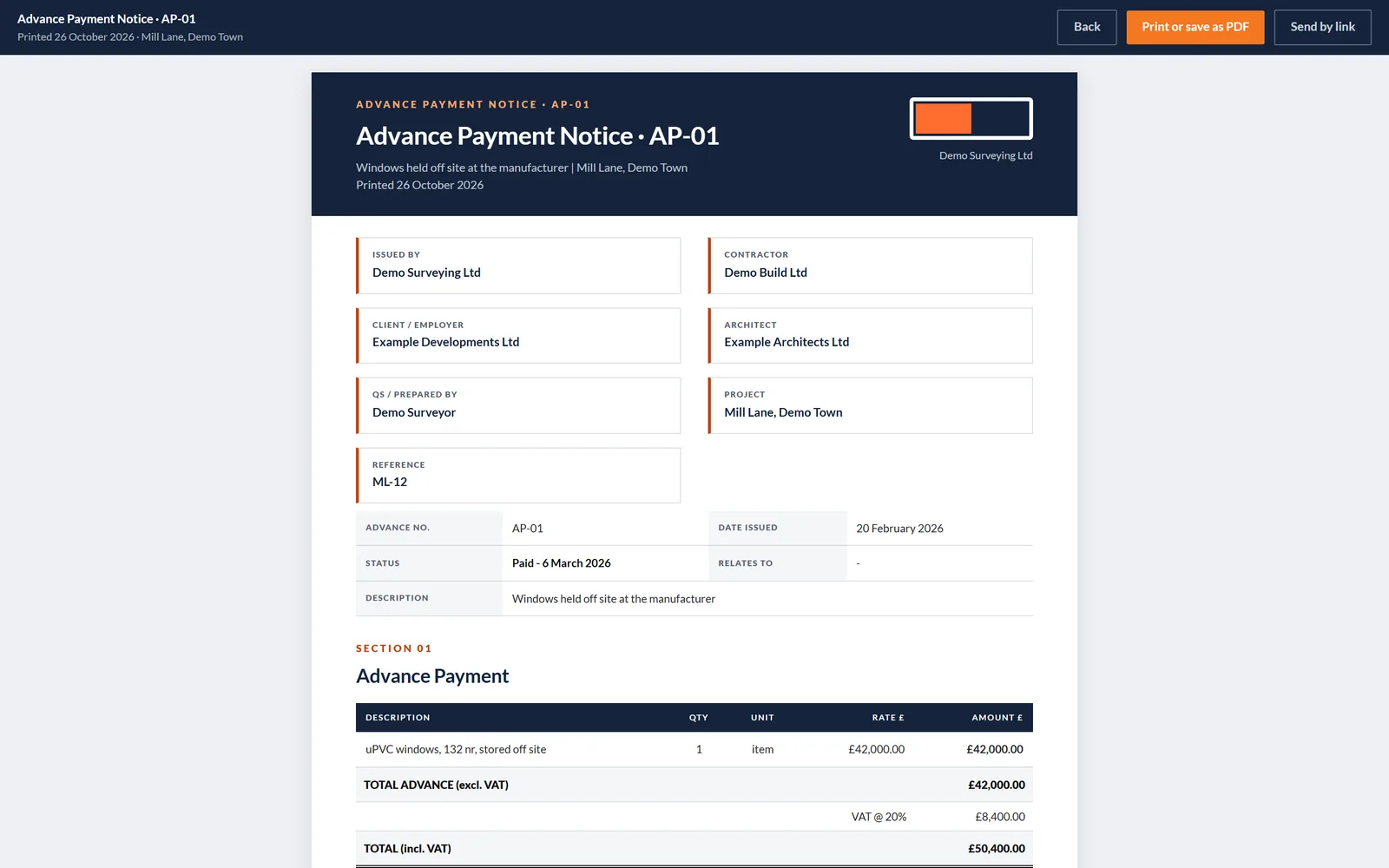Screen dimensions: 1389x868
Task: Select the total incl. VAT "£50,400.00"
Action: click(997, 849)
